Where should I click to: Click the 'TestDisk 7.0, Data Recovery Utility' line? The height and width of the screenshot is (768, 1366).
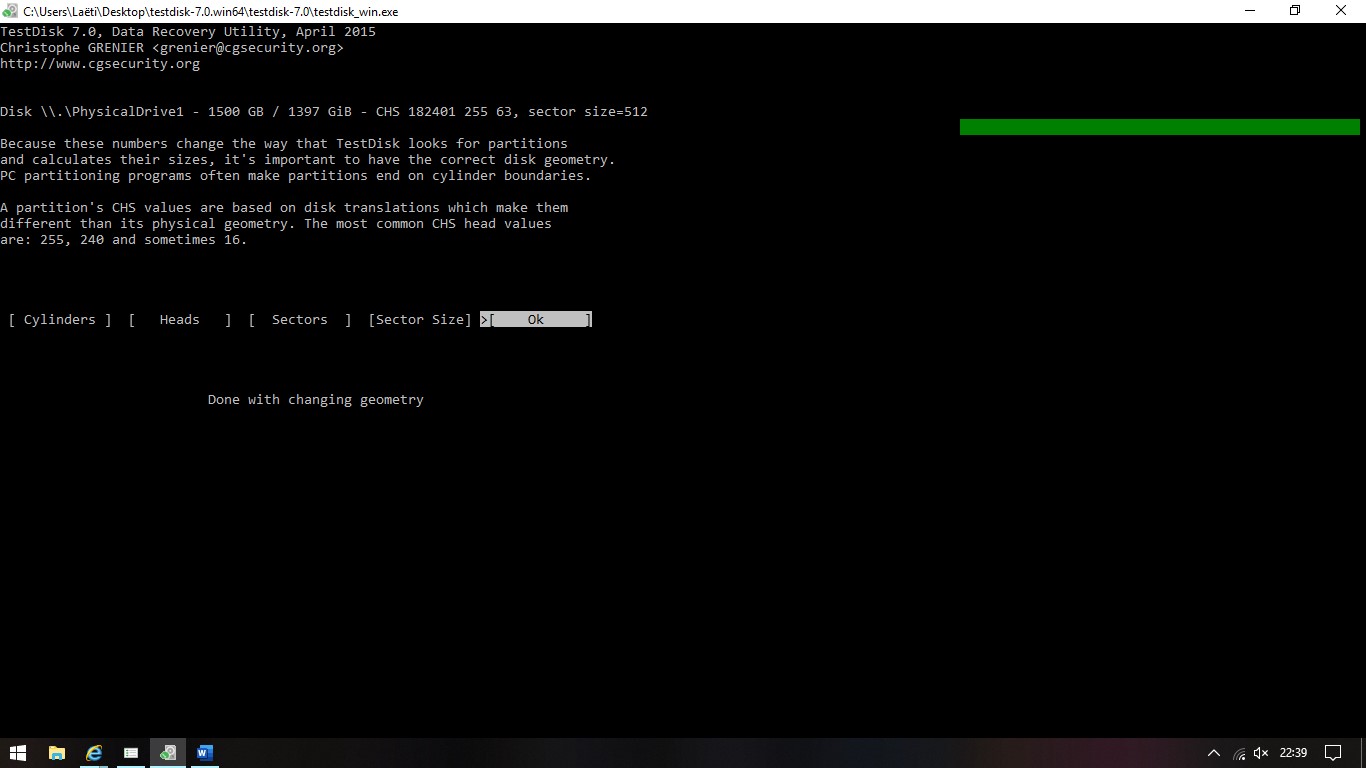pos(188,32)
